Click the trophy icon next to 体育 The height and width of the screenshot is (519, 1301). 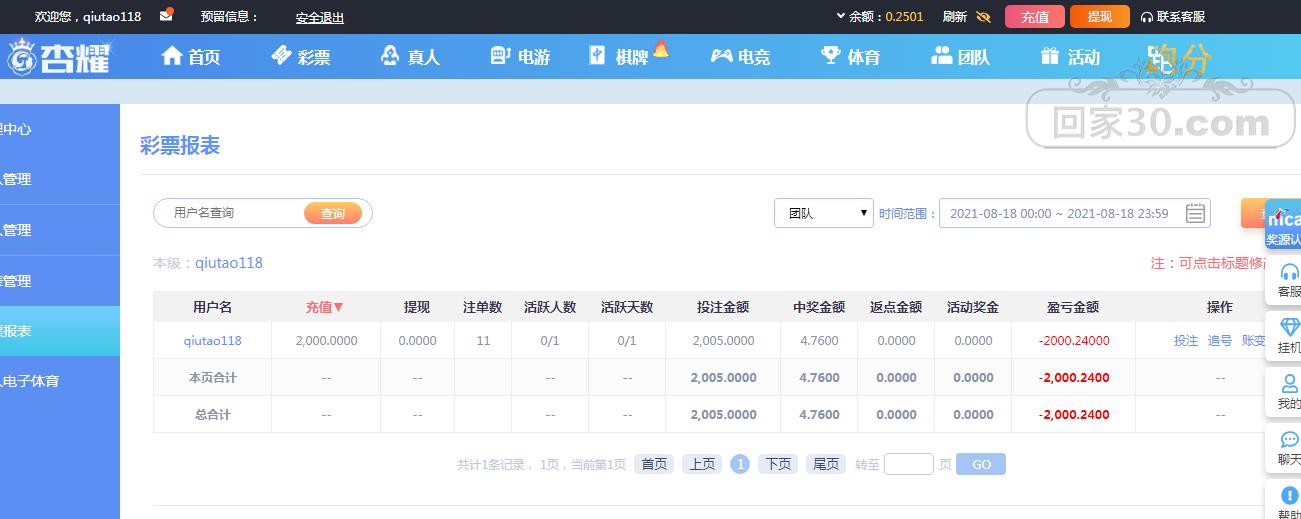point(830,56)
